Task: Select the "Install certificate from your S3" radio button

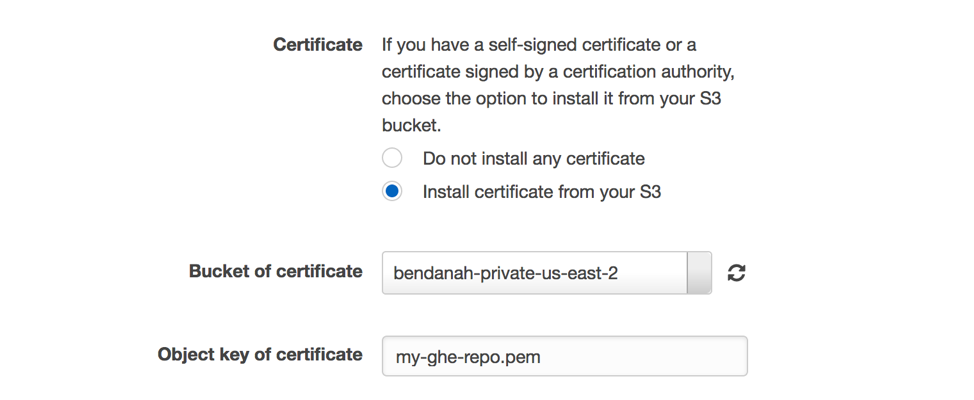Action: [x=392, y=191]
